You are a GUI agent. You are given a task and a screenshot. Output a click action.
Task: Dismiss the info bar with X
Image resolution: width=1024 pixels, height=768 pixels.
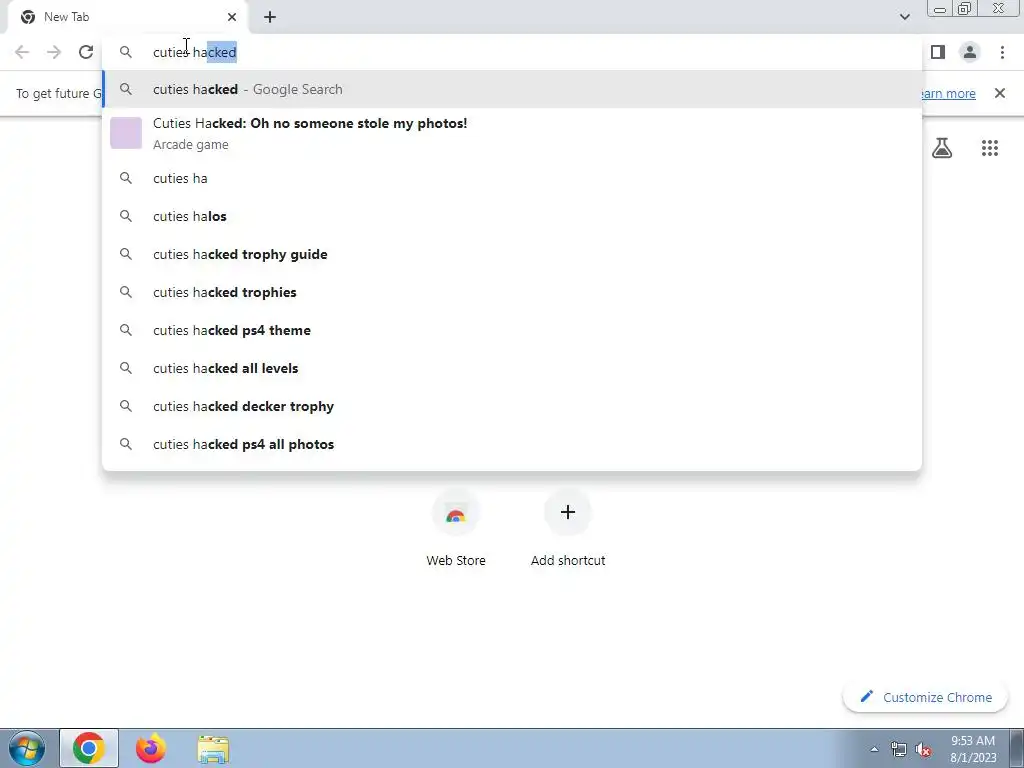(999, 93)
